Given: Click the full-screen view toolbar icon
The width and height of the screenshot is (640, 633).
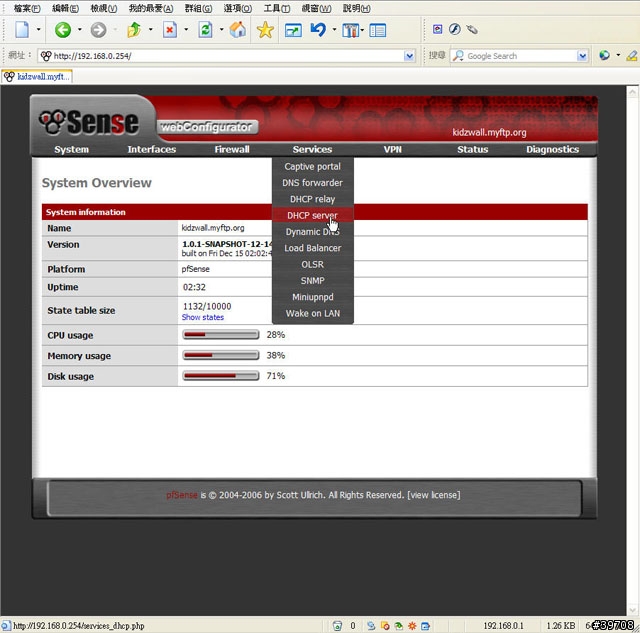Looking at the screenshot, I should (293, 30).
